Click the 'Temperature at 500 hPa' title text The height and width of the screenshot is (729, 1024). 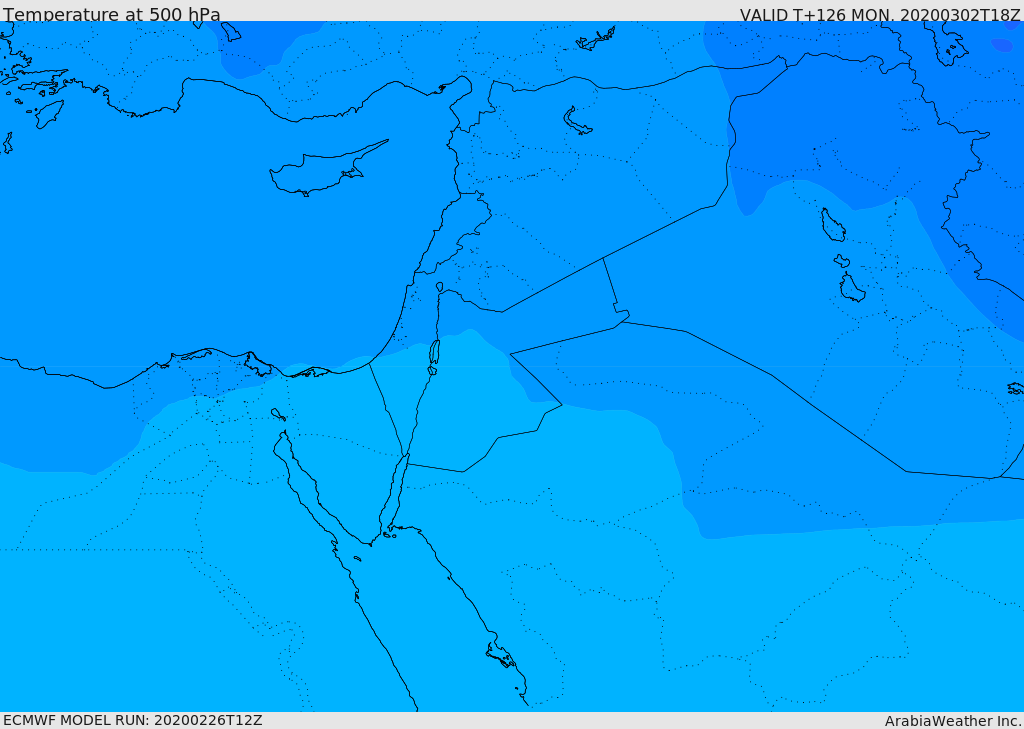112,14
